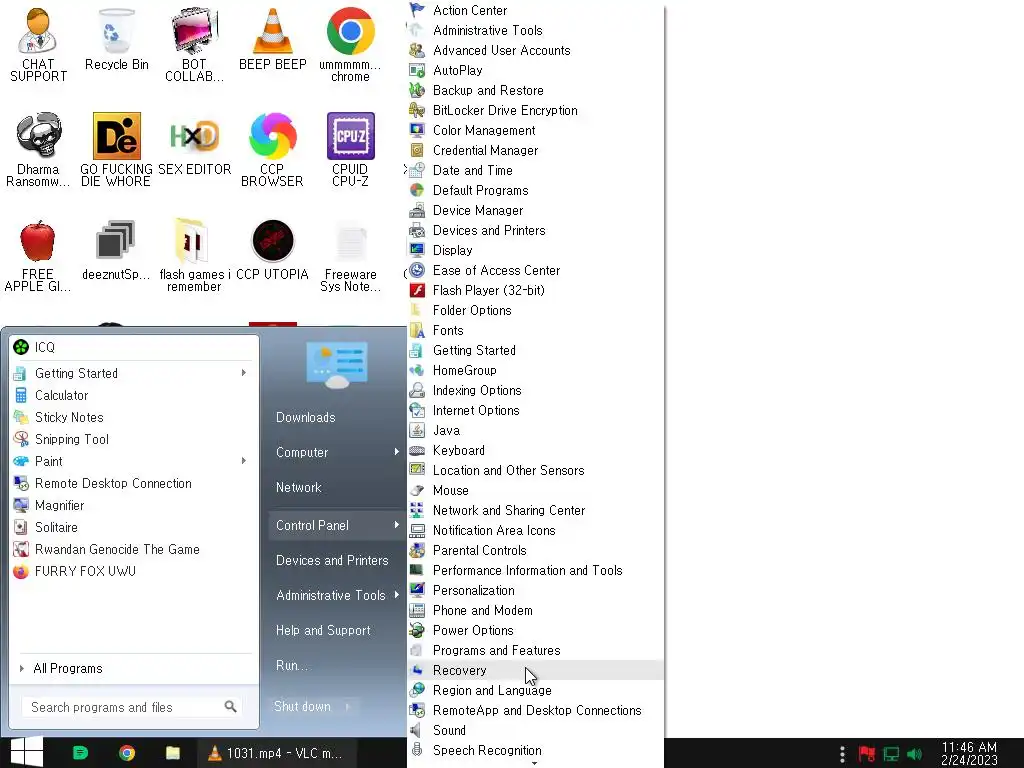1024x768 pixels.
Task: Click the Java coffee cup icon
Action: tap(417, 430)
